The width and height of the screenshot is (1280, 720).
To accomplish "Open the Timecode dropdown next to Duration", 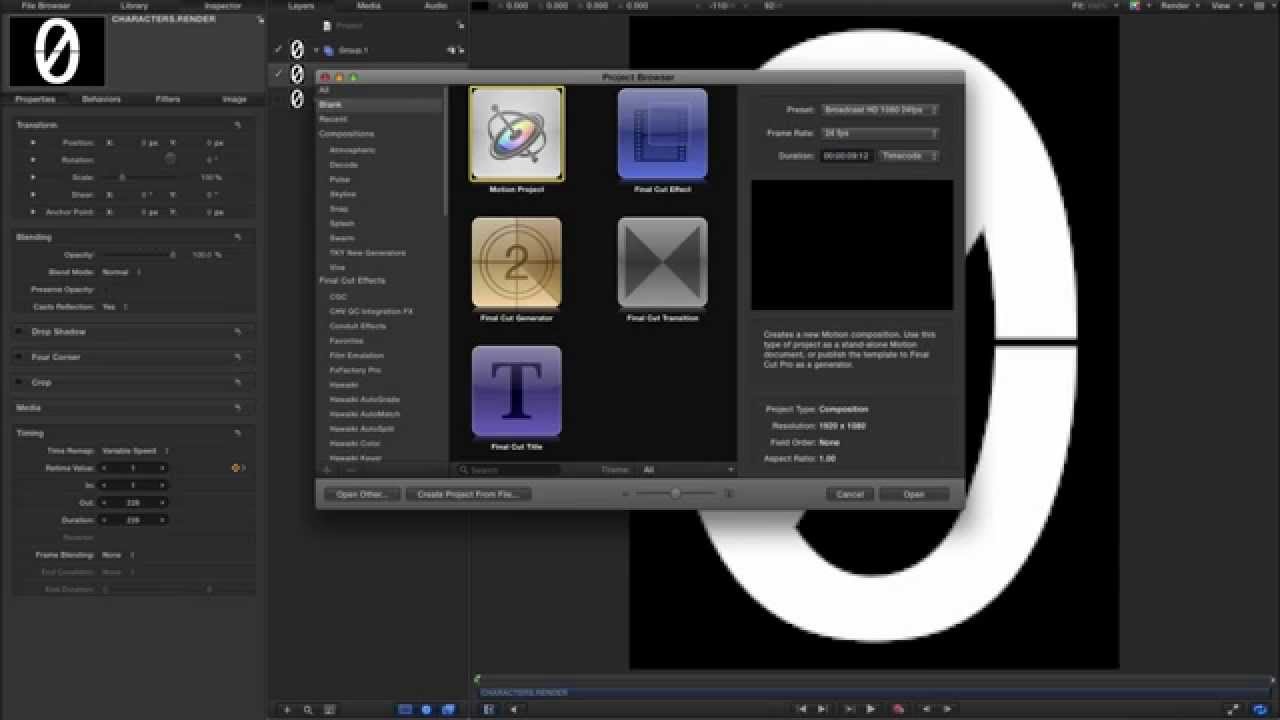I will (909, 156).
